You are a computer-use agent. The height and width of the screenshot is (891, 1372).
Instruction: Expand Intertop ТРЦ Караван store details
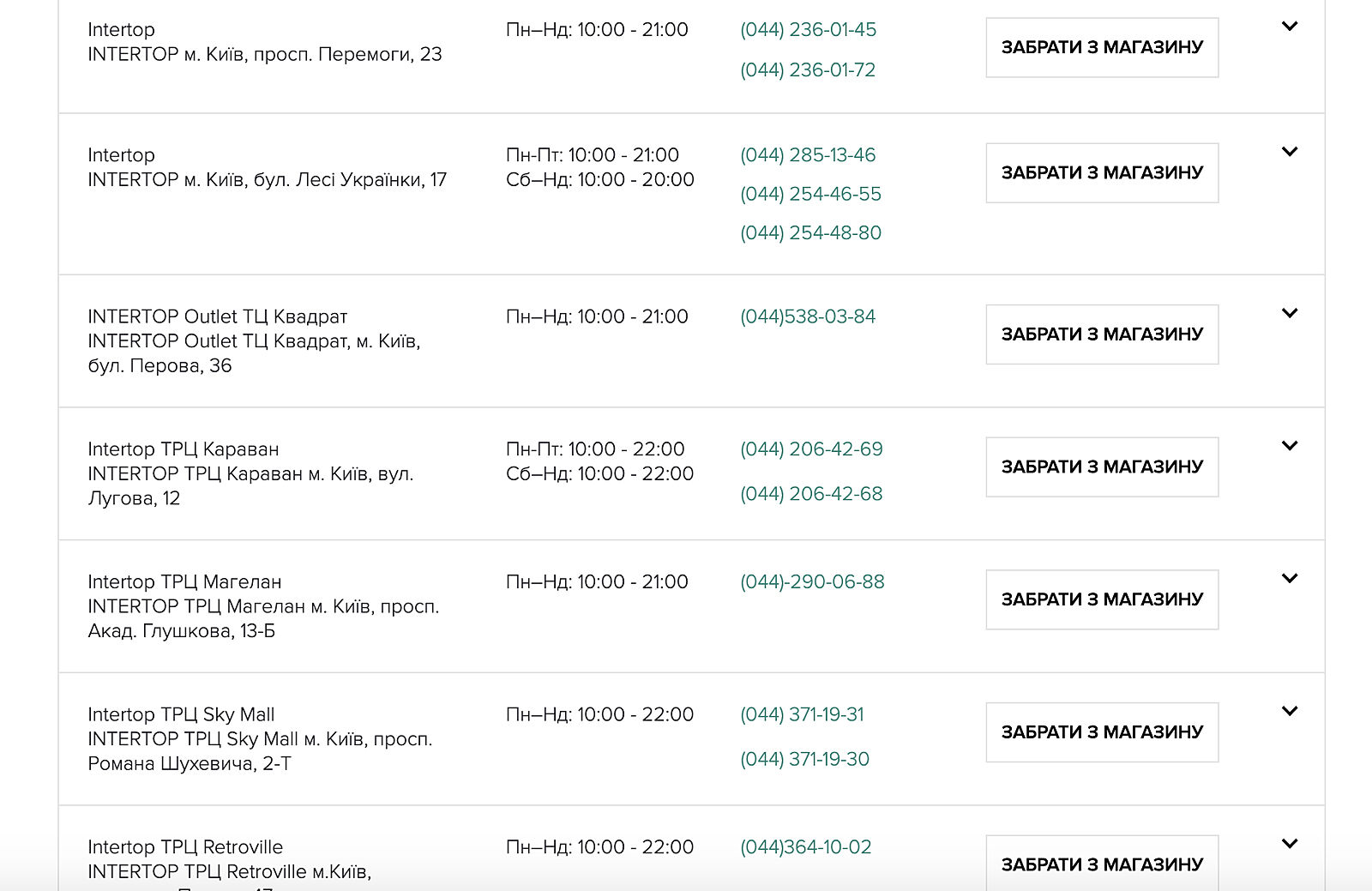tap(1289, 446)
